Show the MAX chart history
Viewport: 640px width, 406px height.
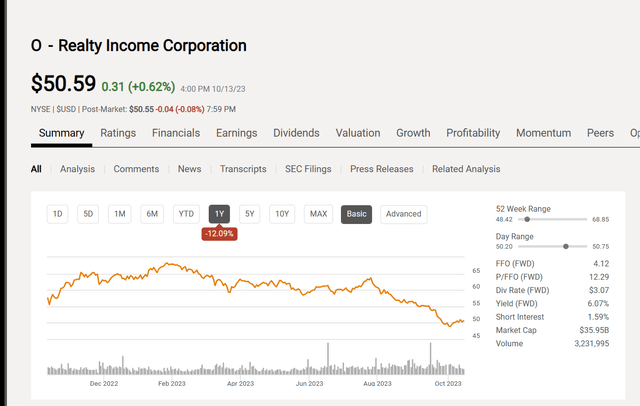pos(318,214)
